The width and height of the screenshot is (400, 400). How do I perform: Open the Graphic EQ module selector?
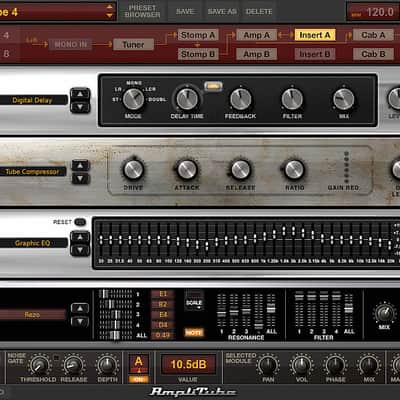tap(33, 243)
